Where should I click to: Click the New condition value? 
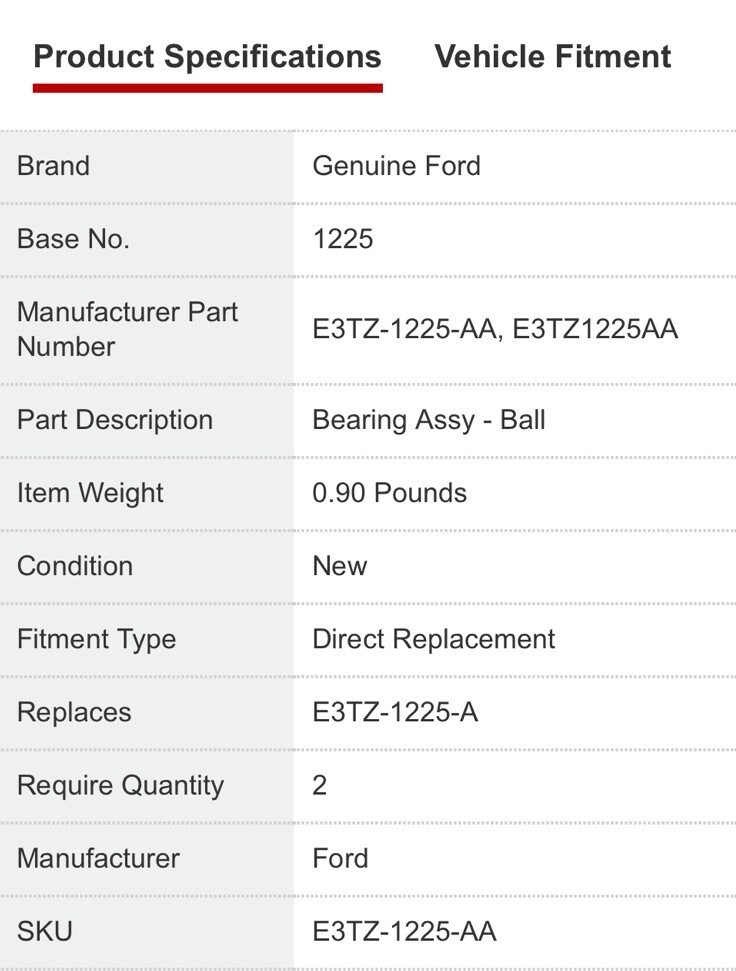click(339, 566)
